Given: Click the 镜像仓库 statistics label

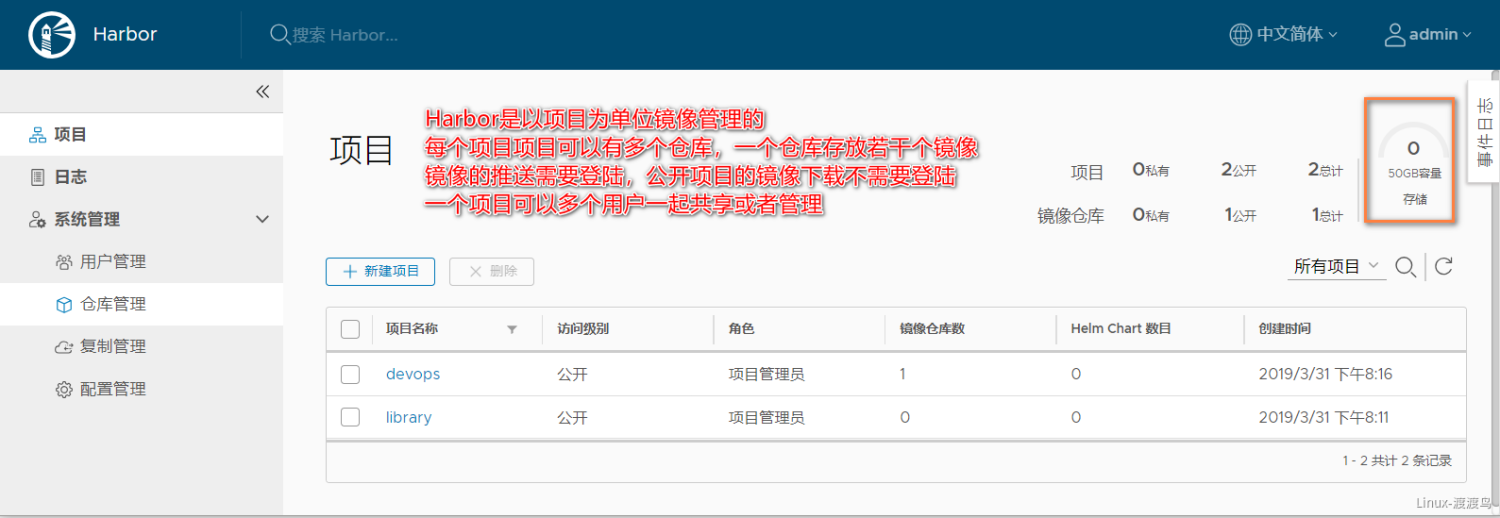Looking at the screenshot, I should pyautogui.click(x=1071, y=215).
